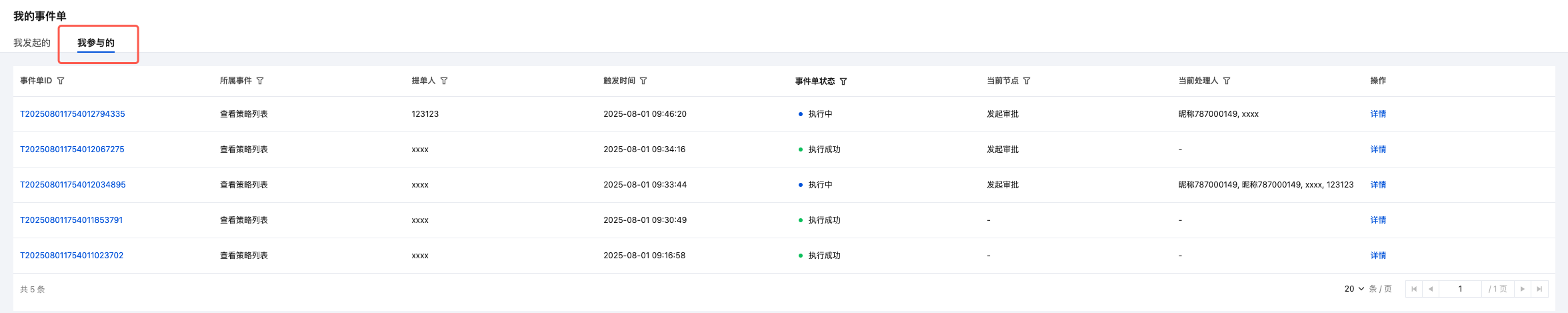Expand the 20 条/页 page size dropdown
The height and width of the screenshot is (313, 1568).
pyautogui.click(x=1354, y=289)
